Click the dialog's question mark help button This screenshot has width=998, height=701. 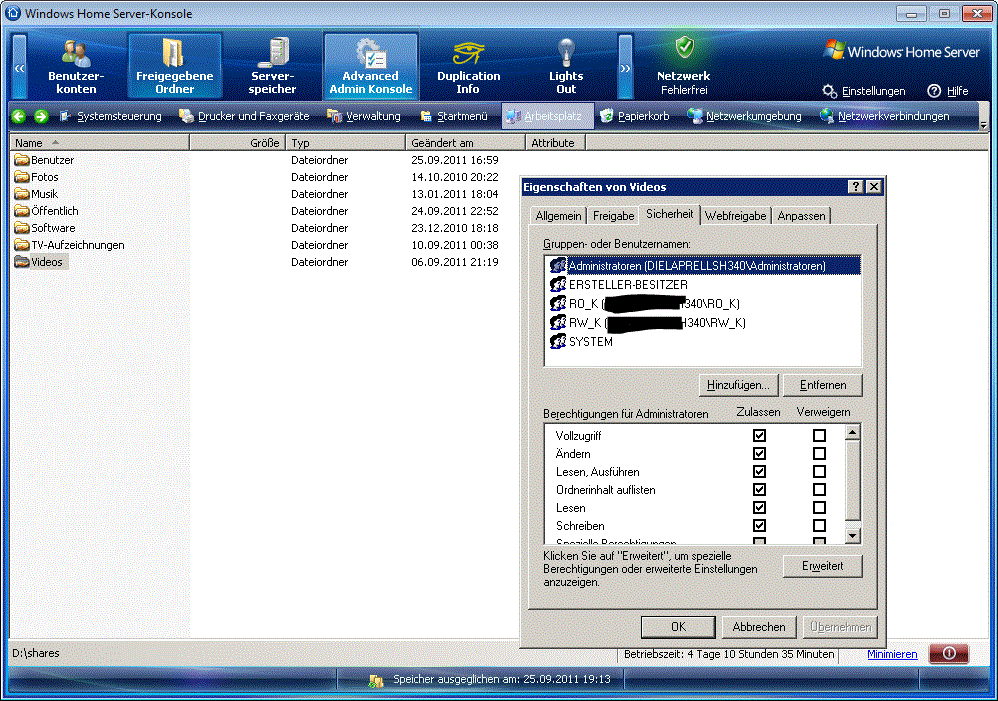pyautogui.click(x=856, y=187)
